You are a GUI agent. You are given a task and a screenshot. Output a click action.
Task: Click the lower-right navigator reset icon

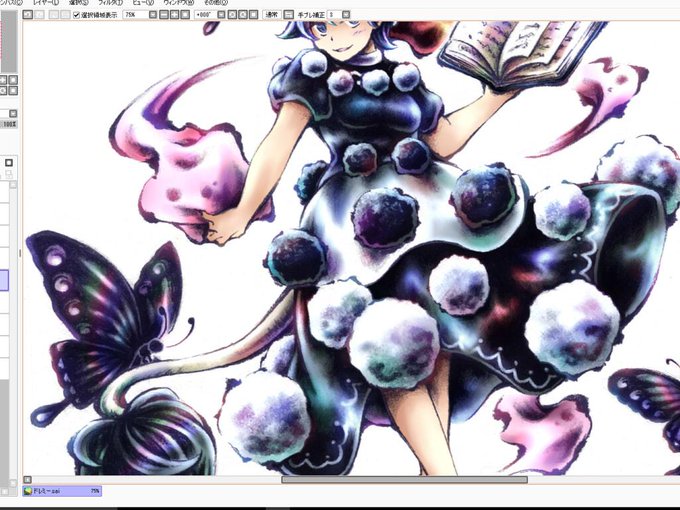[13, 91]
